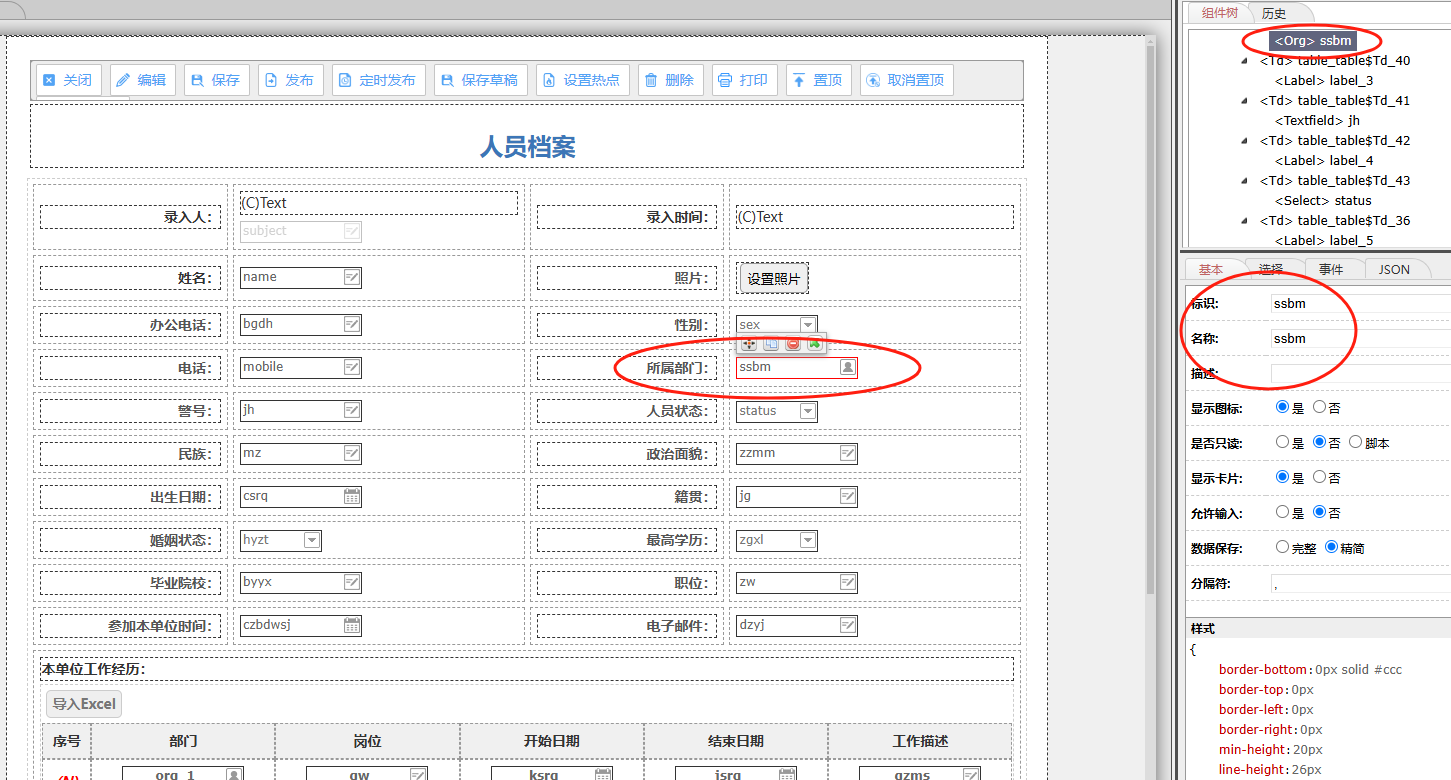Open calendar icon in csrq field
Screen dimensions: 1451x780
tap(352, 496)
